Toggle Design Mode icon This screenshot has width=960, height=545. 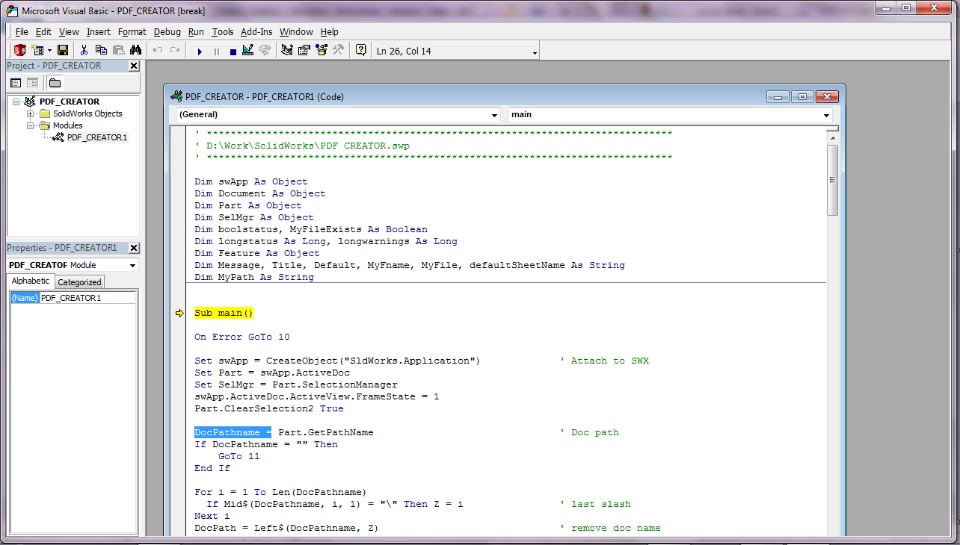248,50
